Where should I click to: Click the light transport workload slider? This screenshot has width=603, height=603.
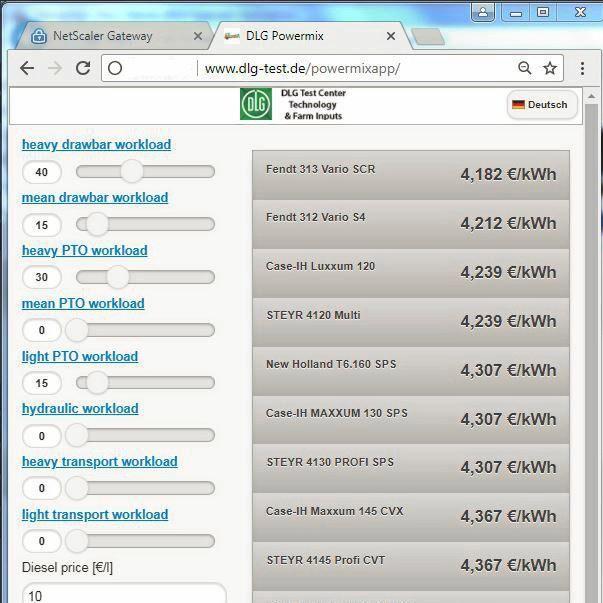pos(140,541)
